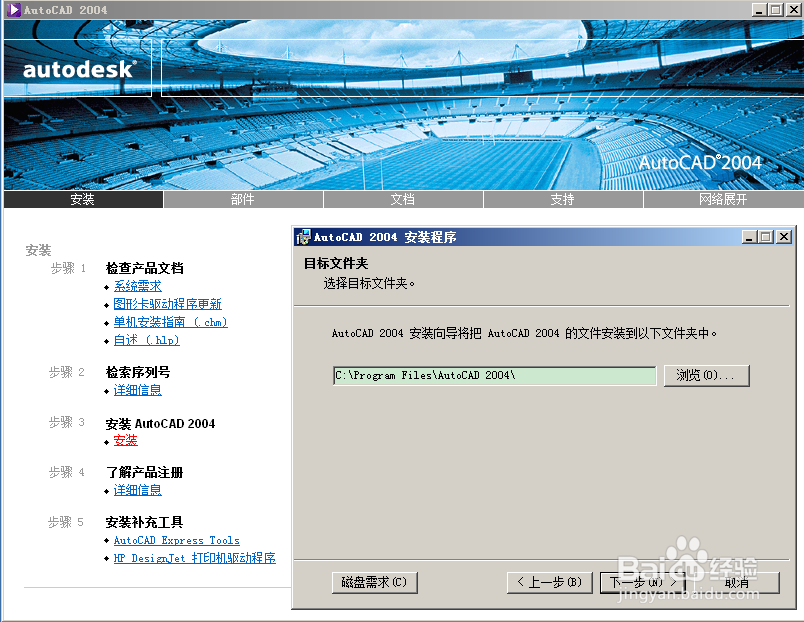Click the destination folder path field
This screenshot has width=804, height=622.
click(494, 375)
